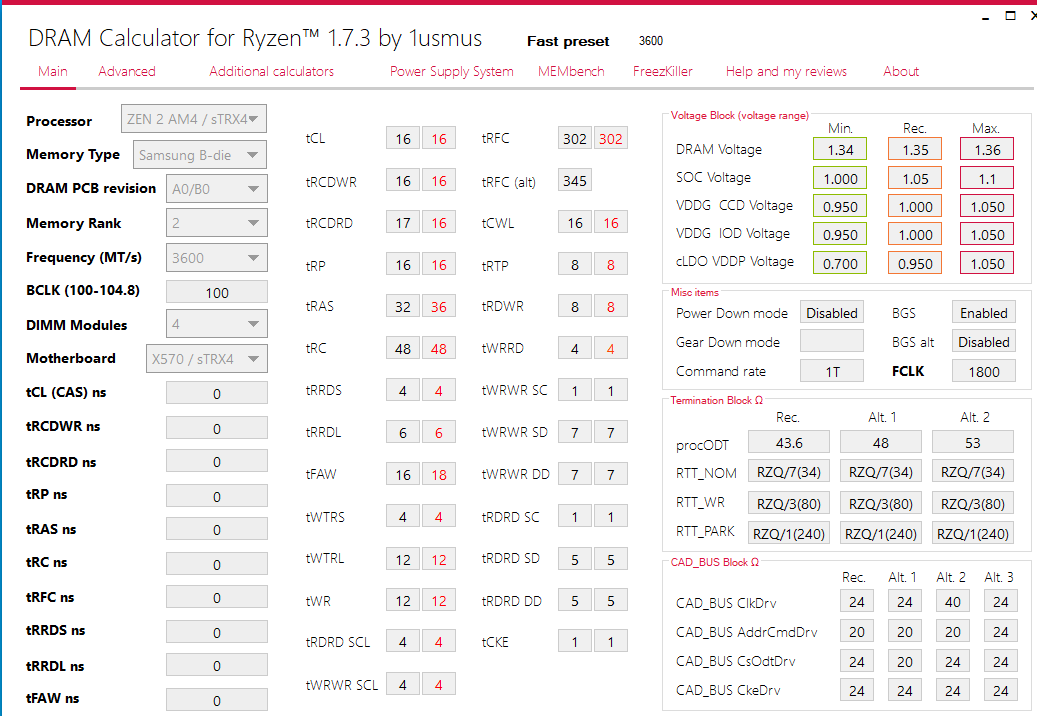Expand the Memory Type dropdown
1037x716 pixels.
point(200,155)
